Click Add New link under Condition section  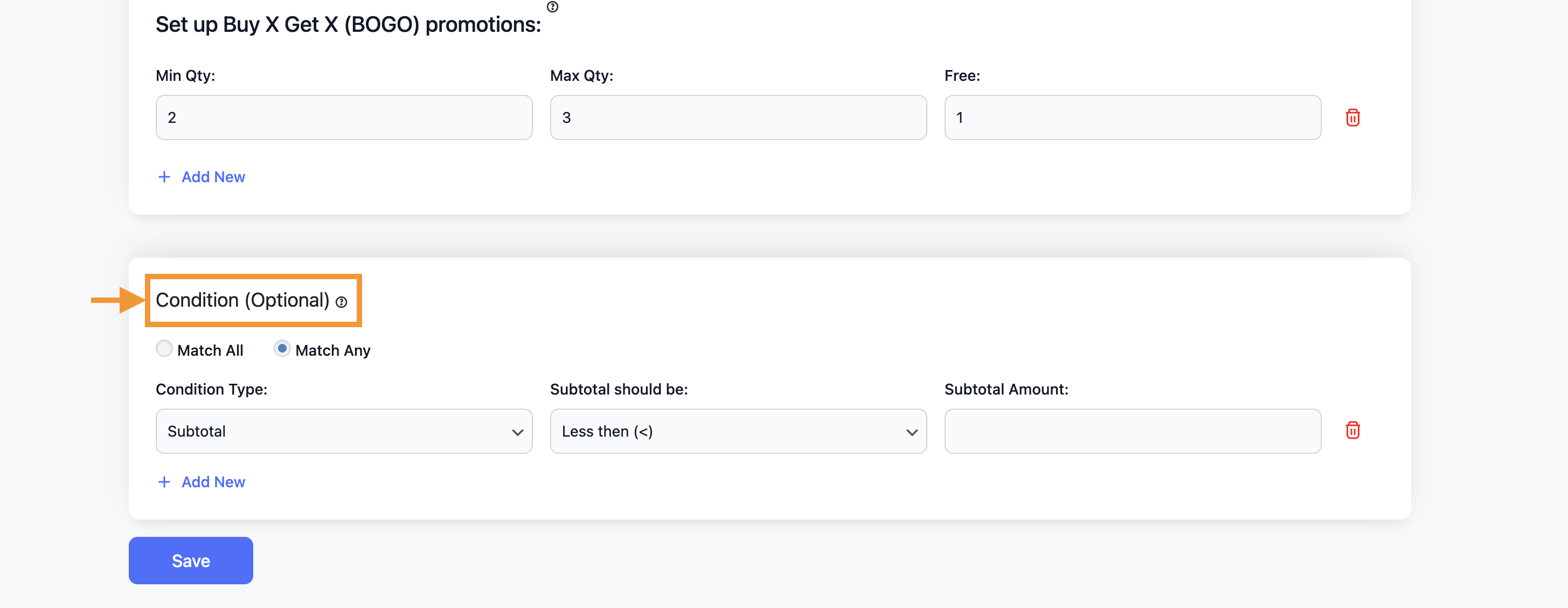(200, 481)
